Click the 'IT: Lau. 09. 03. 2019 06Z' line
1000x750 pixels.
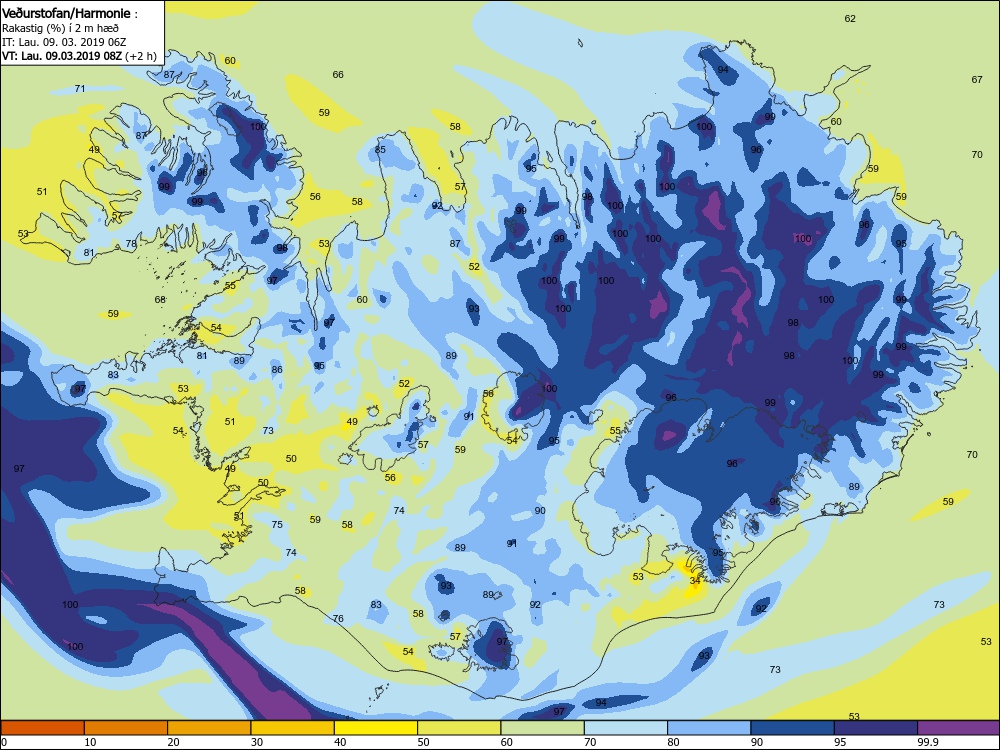[64, 42]
